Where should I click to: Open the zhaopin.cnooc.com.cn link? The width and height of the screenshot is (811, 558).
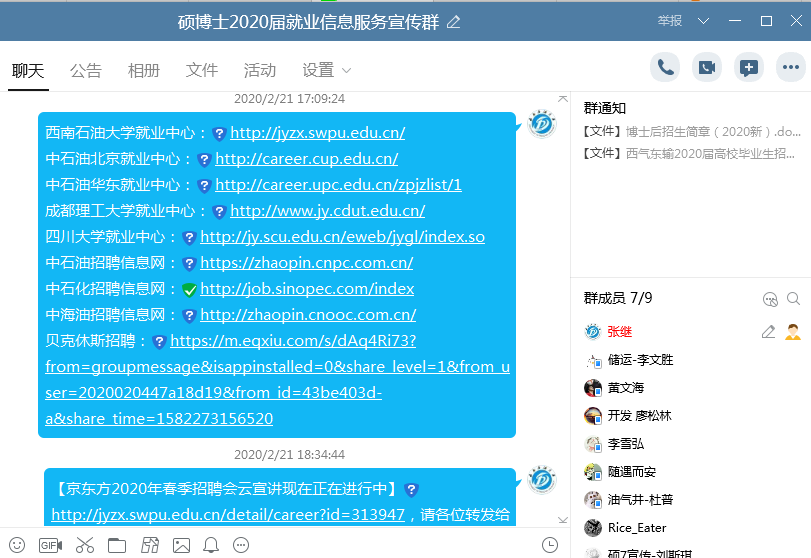pos(308,314)
